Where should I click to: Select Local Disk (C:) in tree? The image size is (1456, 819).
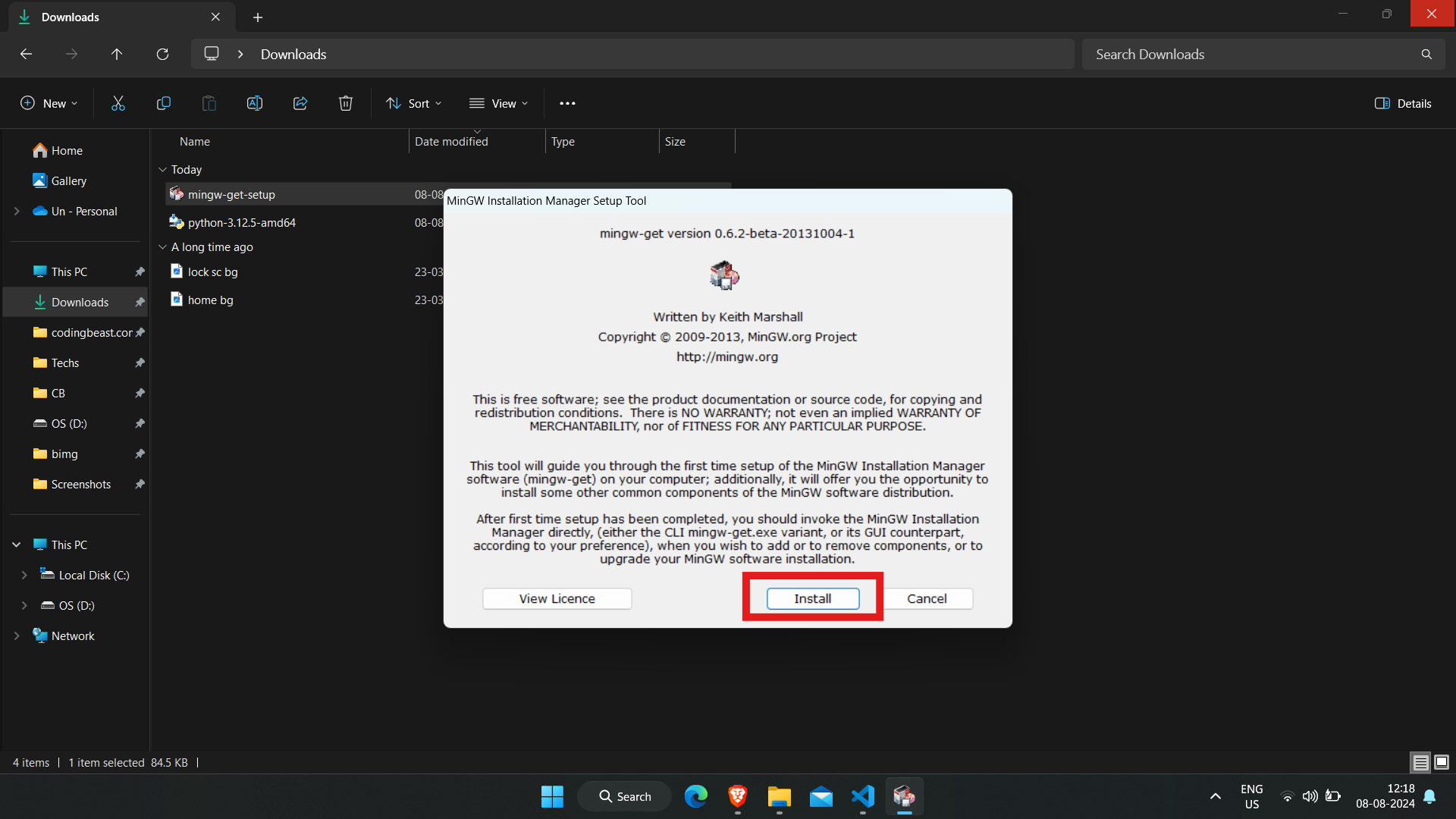click(83, 576)
